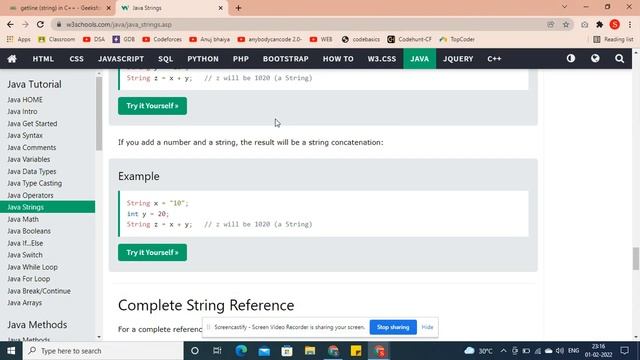Close the Java Strings tab
Image resolution: width=640 pixels, height=360 pixels.
[220, 8]
